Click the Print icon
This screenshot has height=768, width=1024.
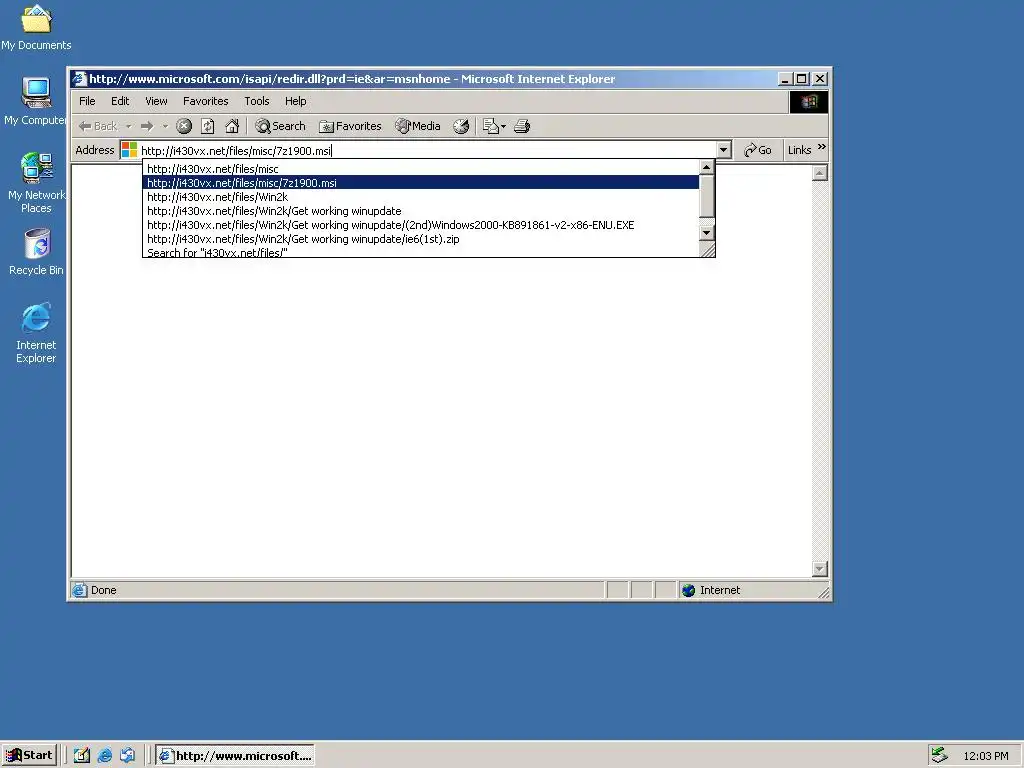522,126
